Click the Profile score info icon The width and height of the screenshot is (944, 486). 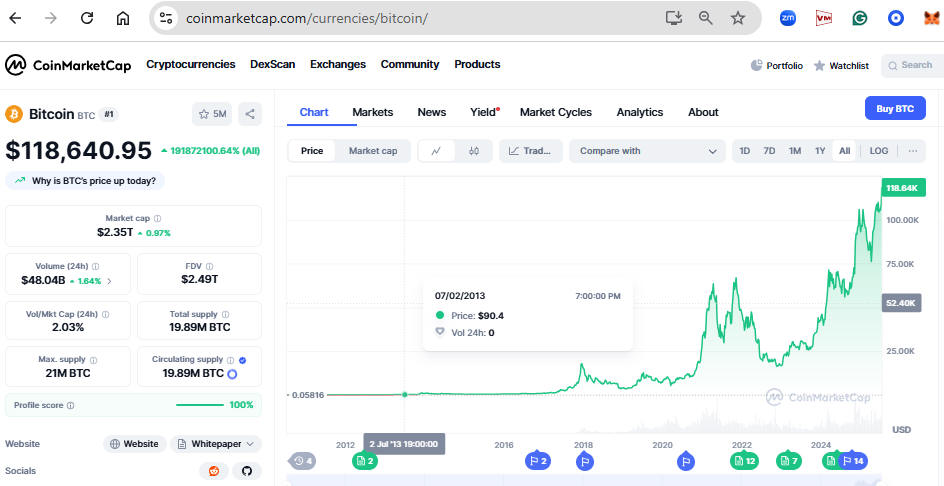coord(70,405)
